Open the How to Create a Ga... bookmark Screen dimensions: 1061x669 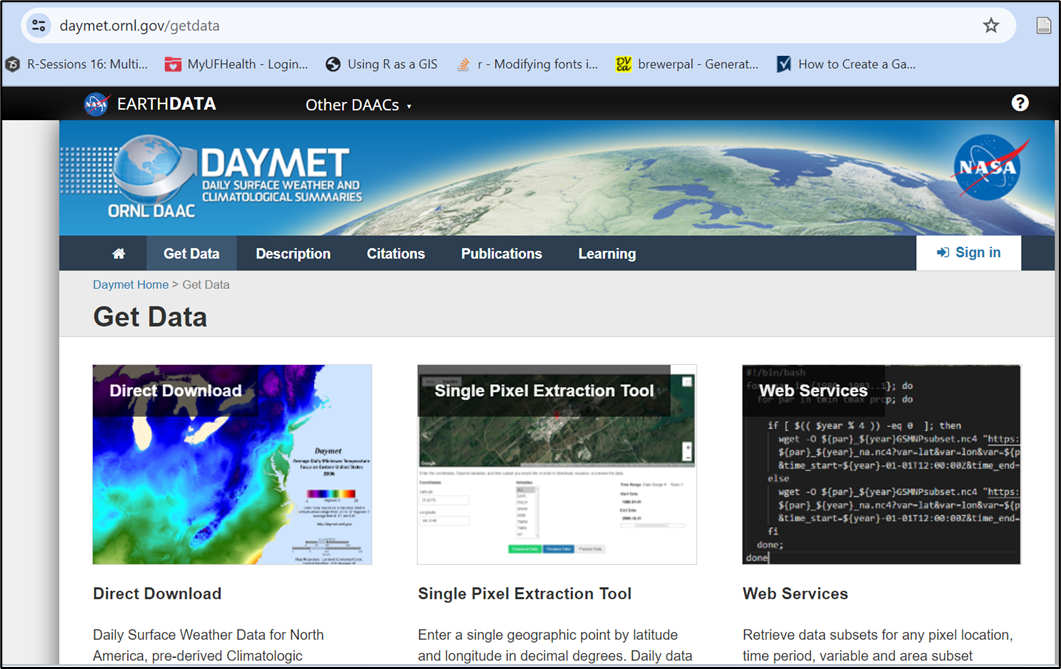coord(846,64)
